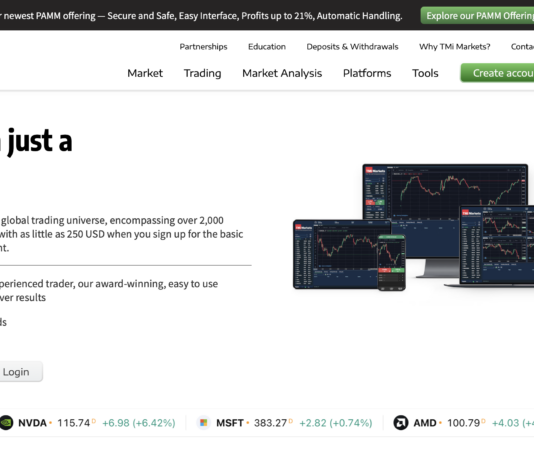Click the green Create account button

click(497, 73)
